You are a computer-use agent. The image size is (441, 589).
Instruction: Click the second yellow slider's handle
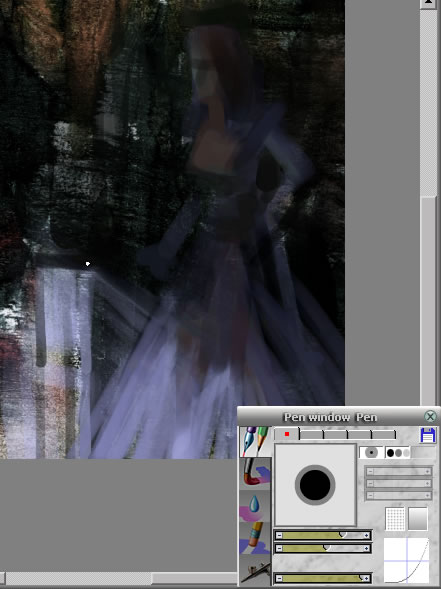point(327,548)
